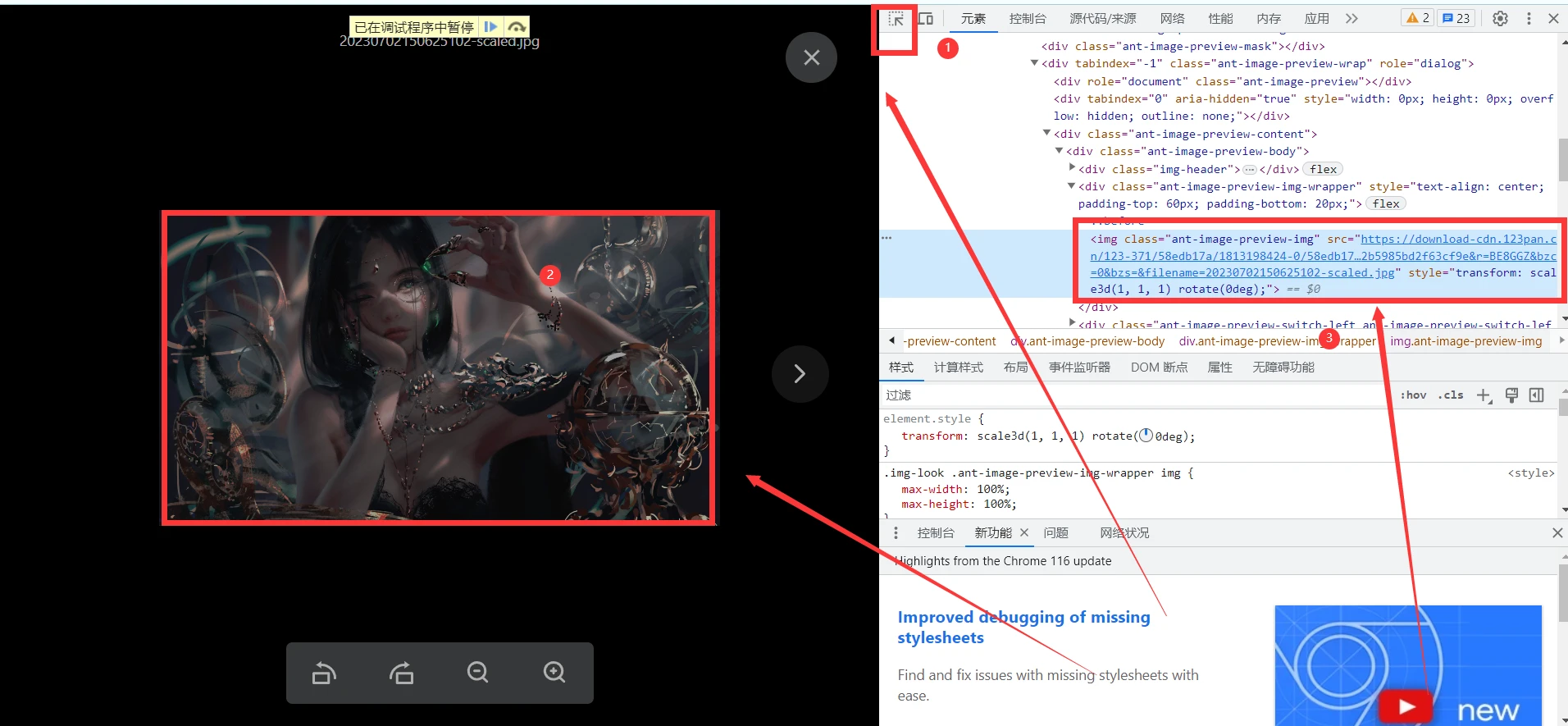Focus the 过滤 styles filter field
1568x726 pixels.
(1132, 395)
